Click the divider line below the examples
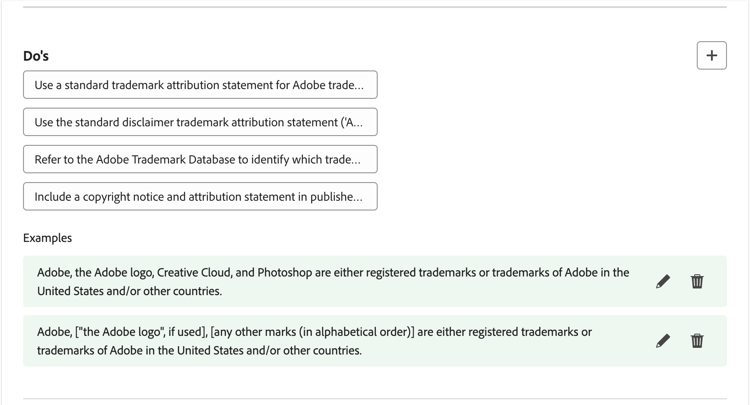Image resolution: width=750 pixels, height=405 pixels. tap(375, 399)
